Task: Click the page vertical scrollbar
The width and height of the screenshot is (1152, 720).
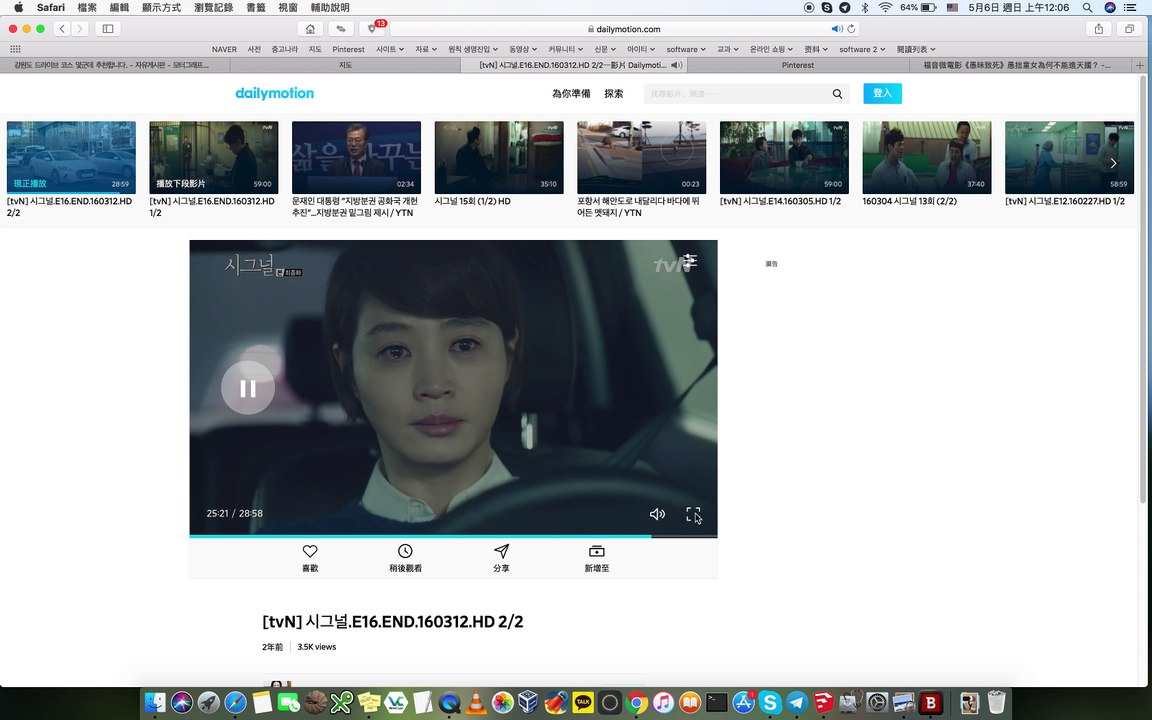Action: click(1142, 289)
